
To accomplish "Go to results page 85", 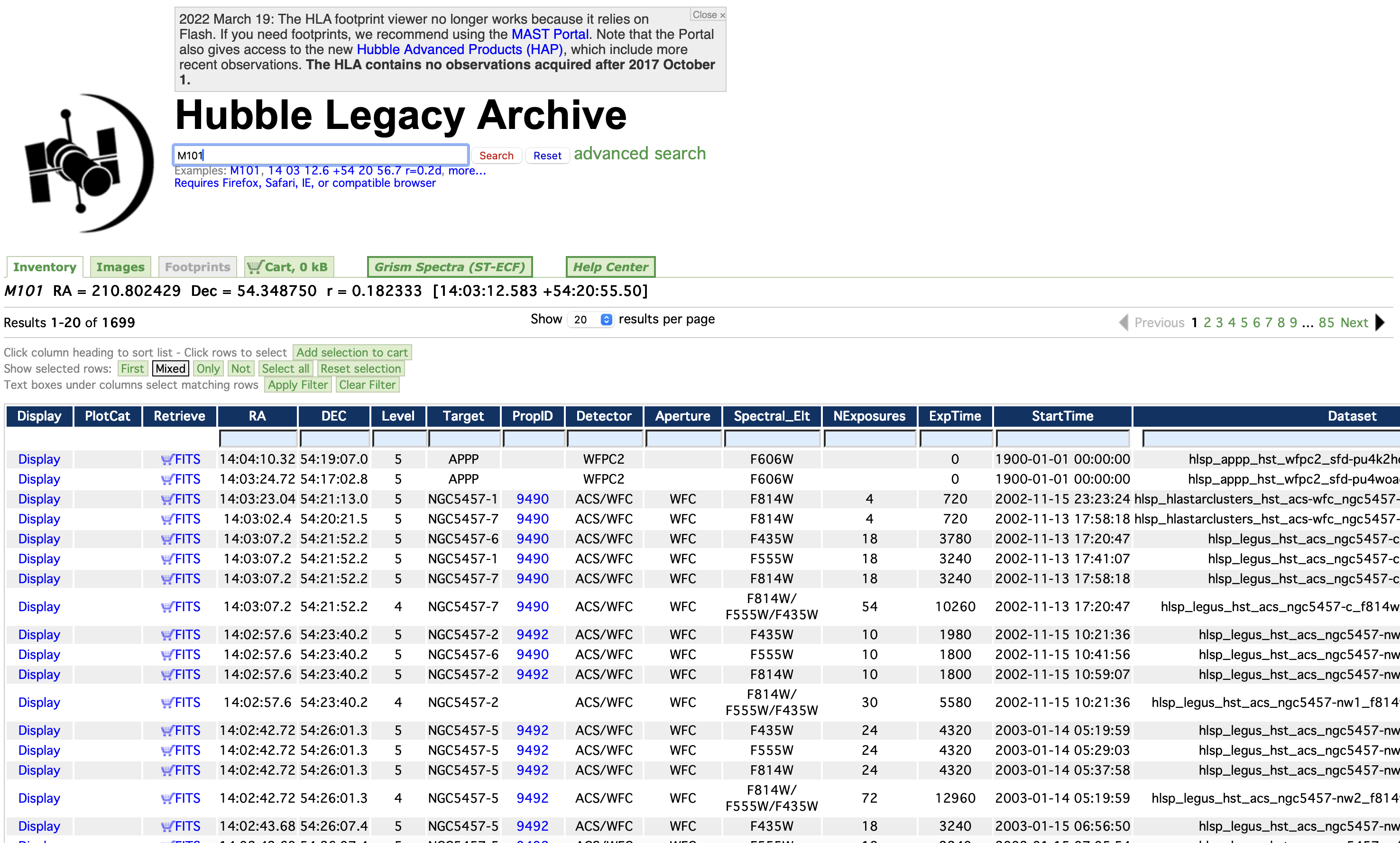I will point(1326,323).
